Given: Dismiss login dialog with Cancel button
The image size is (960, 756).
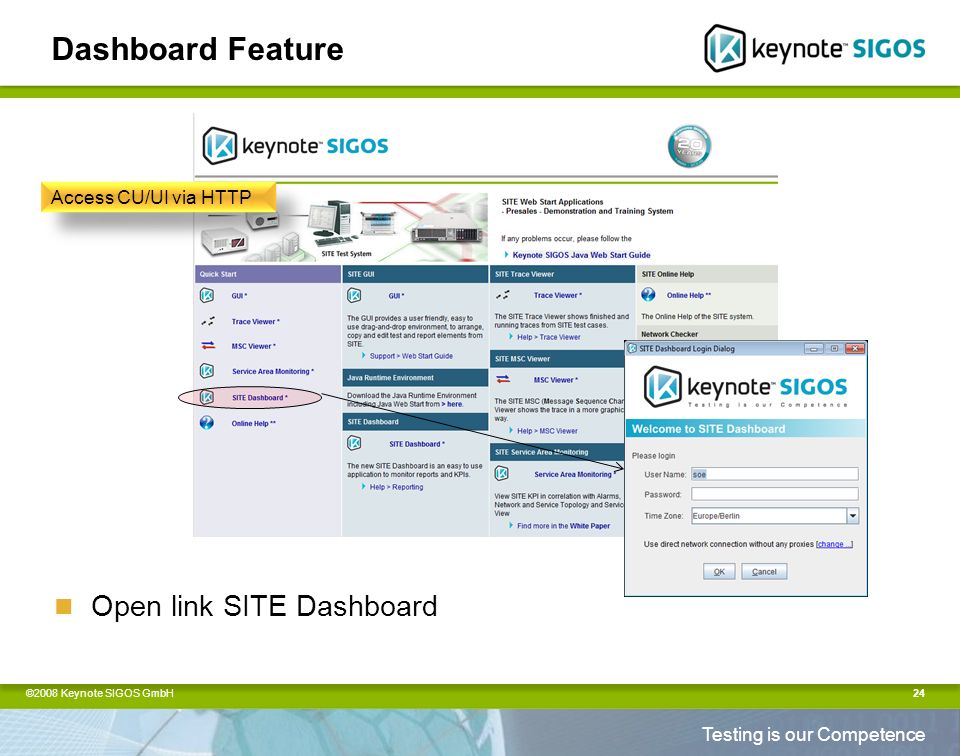Looking at the screenshot, I should 764,572.
